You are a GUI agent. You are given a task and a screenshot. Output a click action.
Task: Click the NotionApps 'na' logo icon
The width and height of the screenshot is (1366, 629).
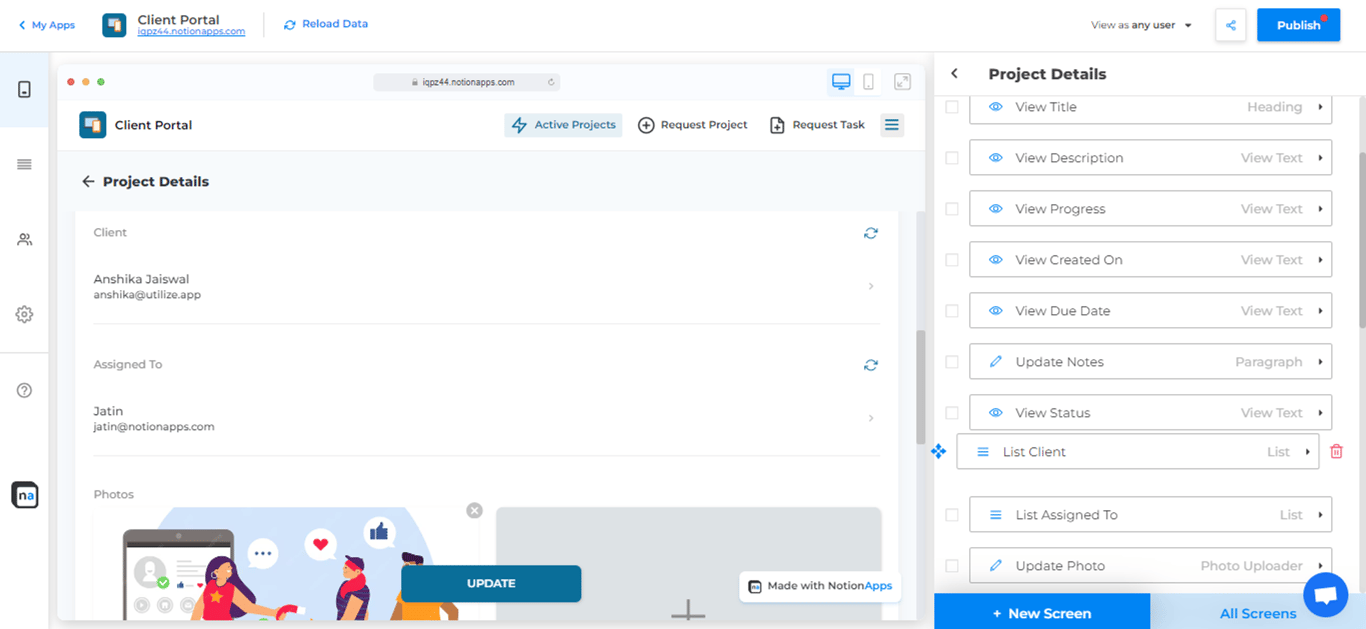point(24,495)
